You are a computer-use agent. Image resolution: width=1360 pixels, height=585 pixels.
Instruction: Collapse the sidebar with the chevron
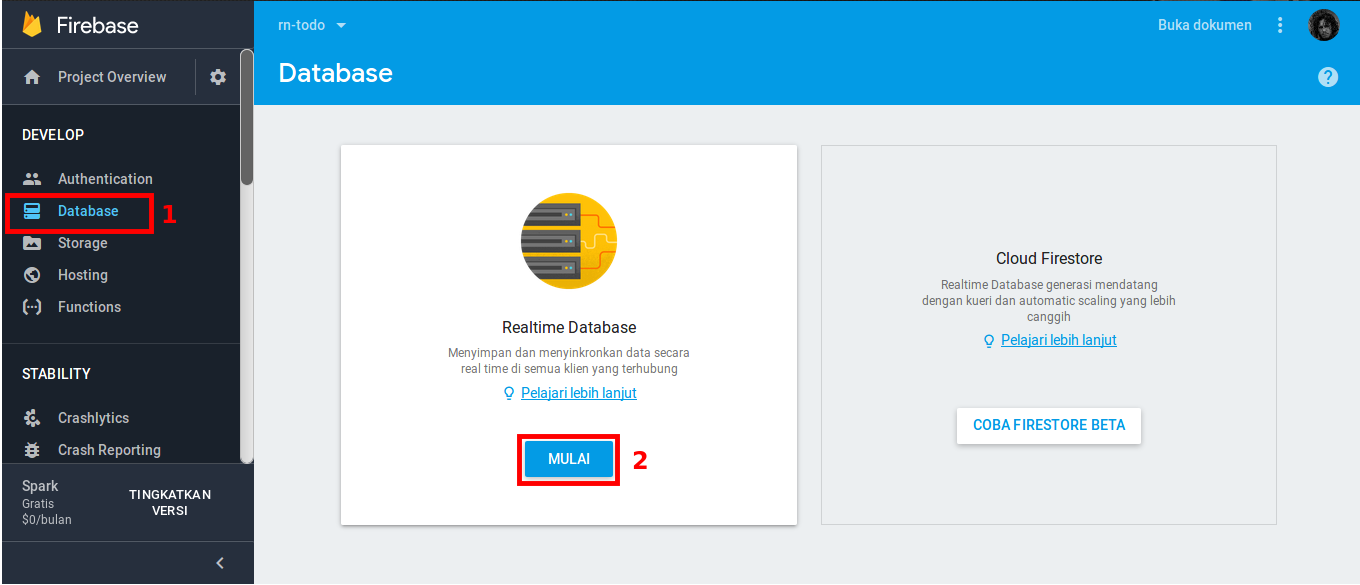220,563
